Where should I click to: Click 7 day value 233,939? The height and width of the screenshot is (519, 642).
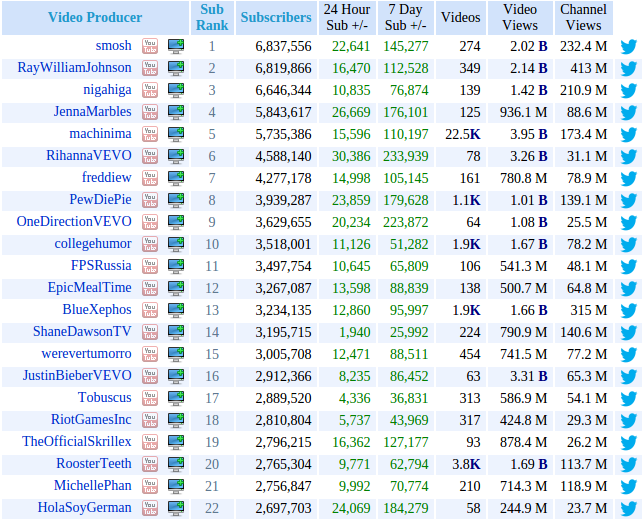click(x=406, y=157)
